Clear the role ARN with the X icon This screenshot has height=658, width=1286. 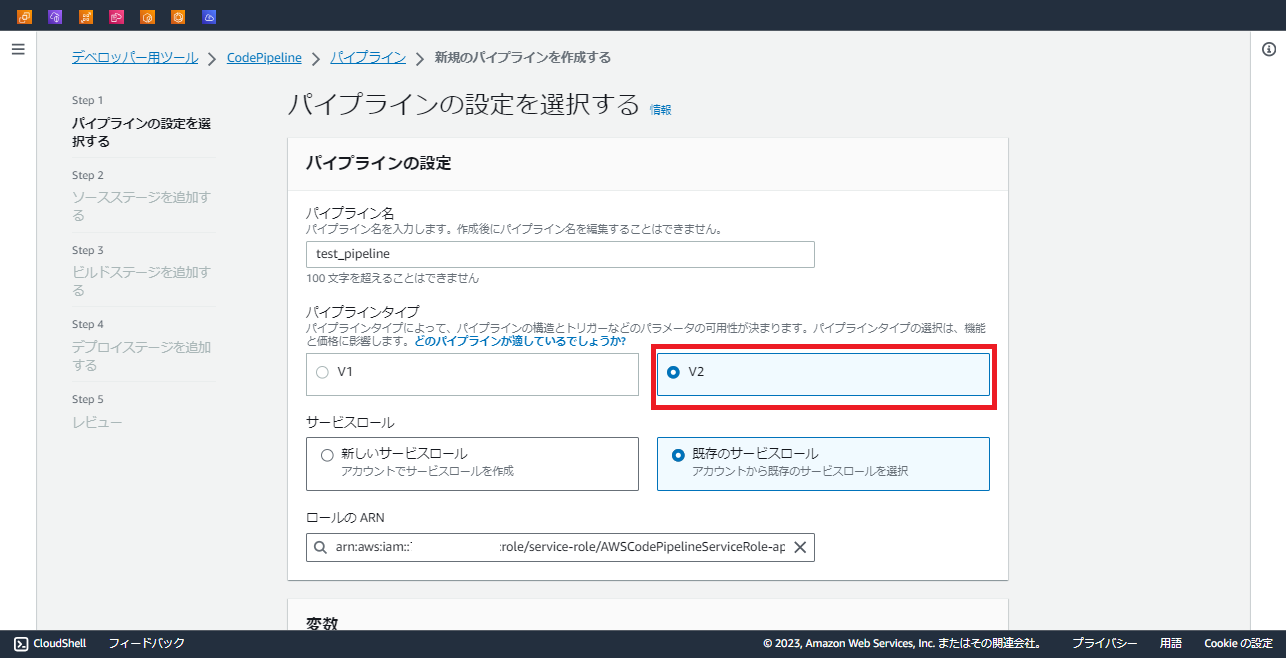click(800, 547)
